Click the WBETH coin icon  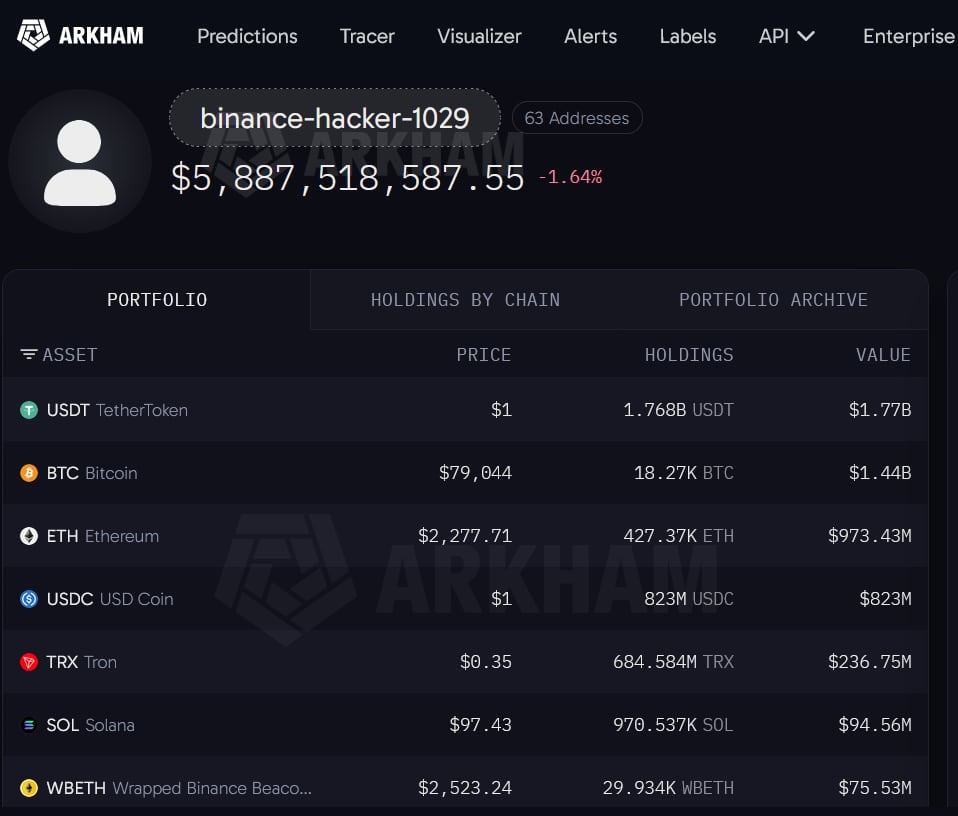[29, 787]
